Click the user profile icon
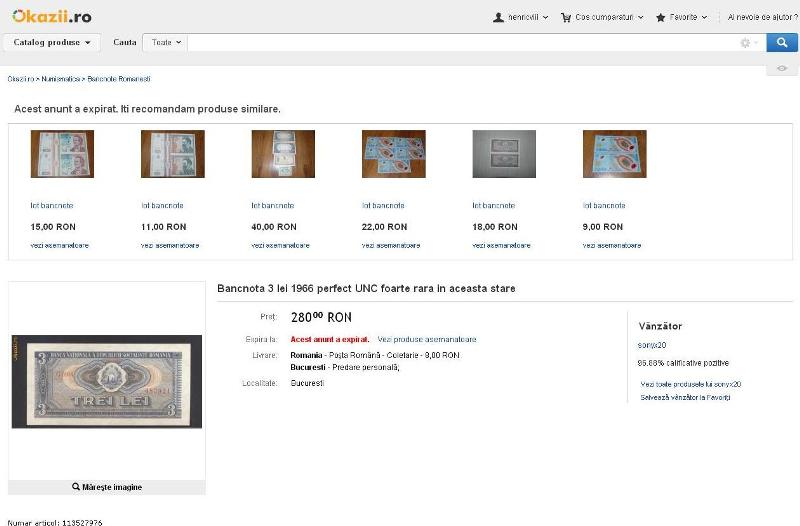This screenshot has height=526, width=800. tap(498, 17)
